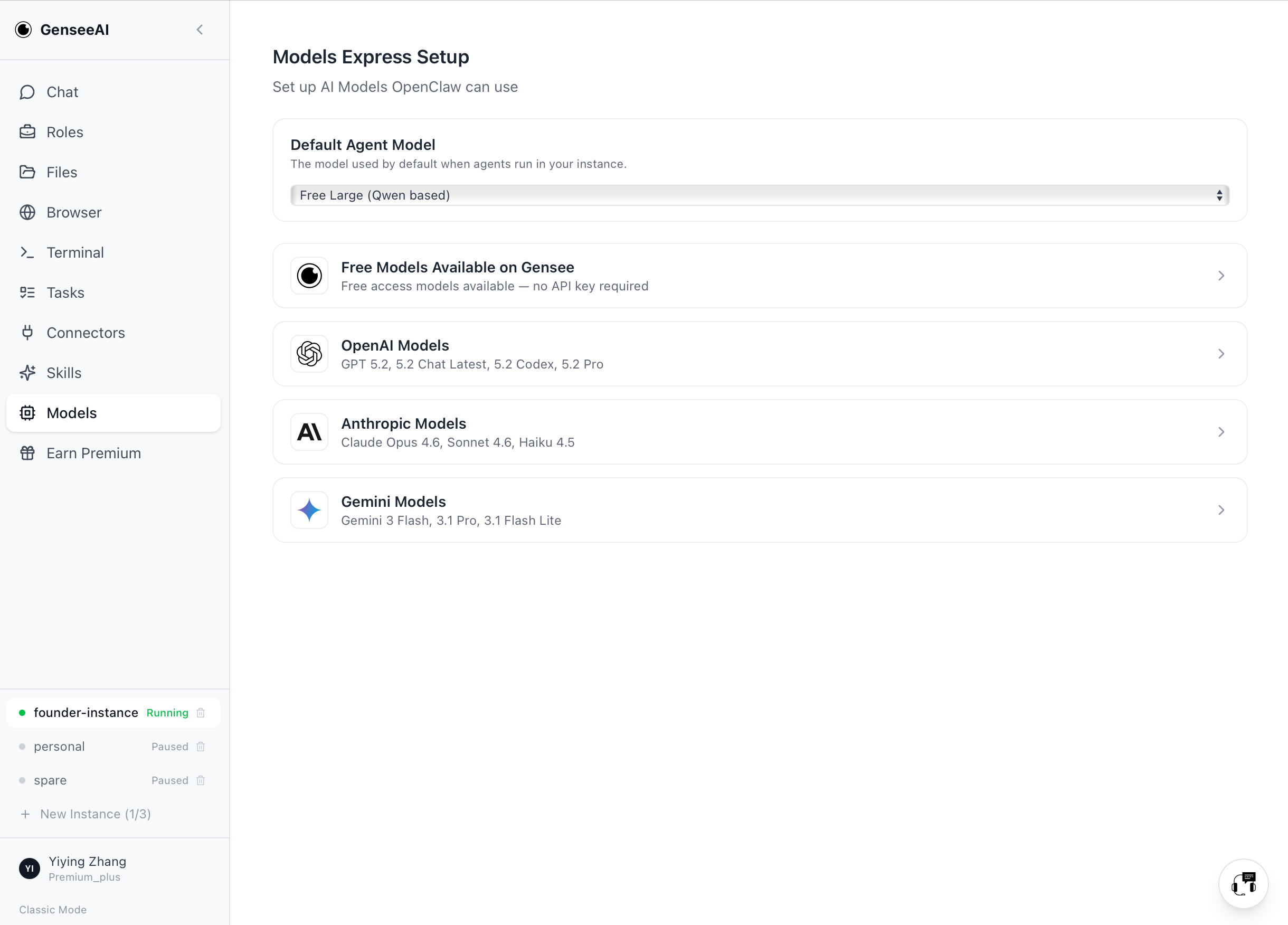1288x925 pixels.
Task: Open Yiying Zhang account name
Action: 88,861
